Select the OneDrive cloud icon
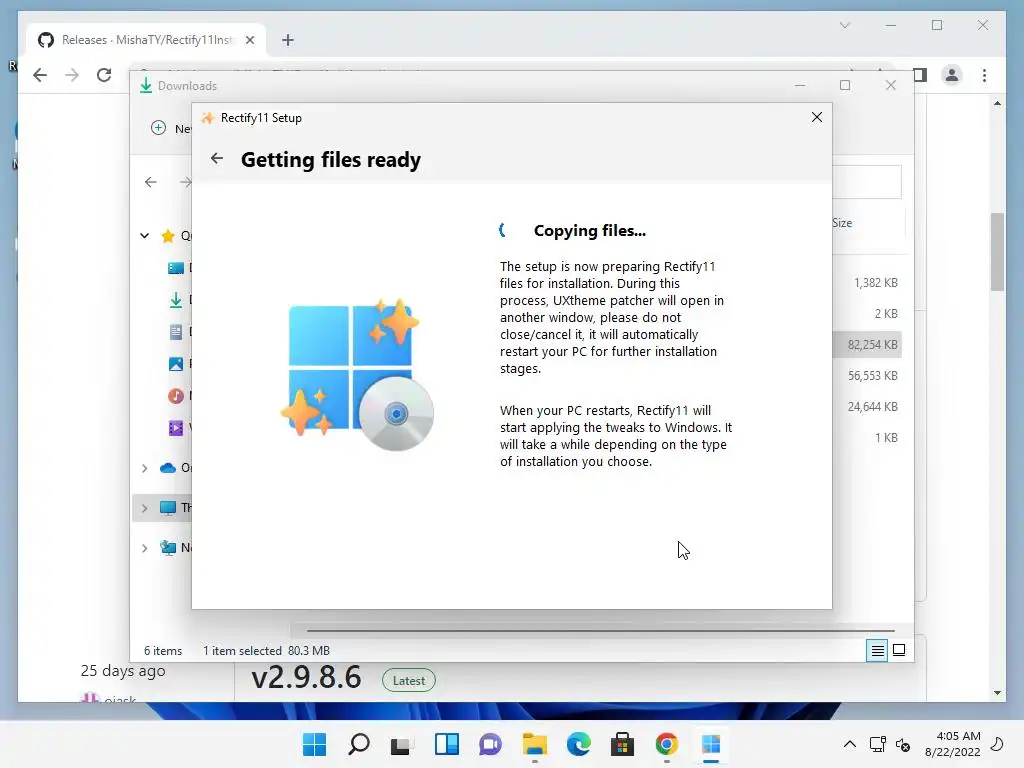The height and width of the screenshot is (768, 1024). [168, 468]
